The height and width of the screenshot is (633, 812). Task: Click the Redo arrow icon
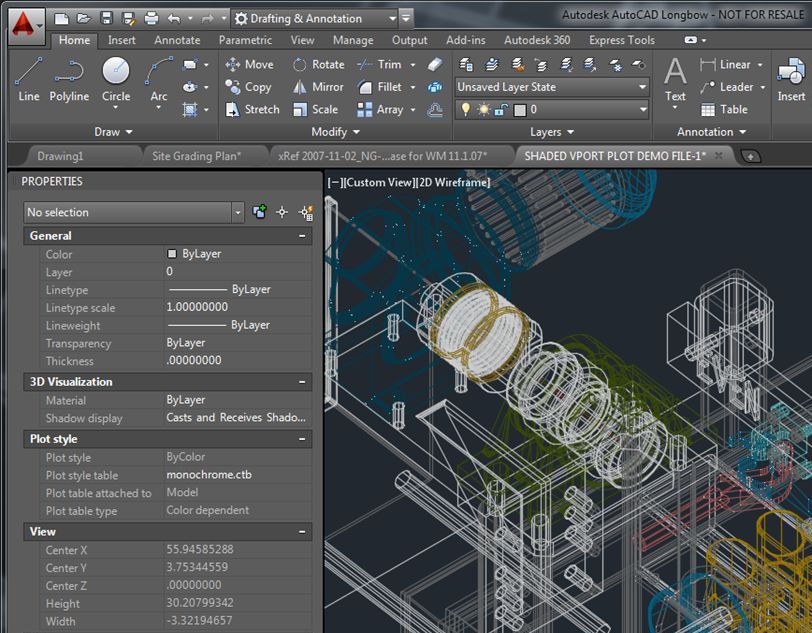point(208,19)
